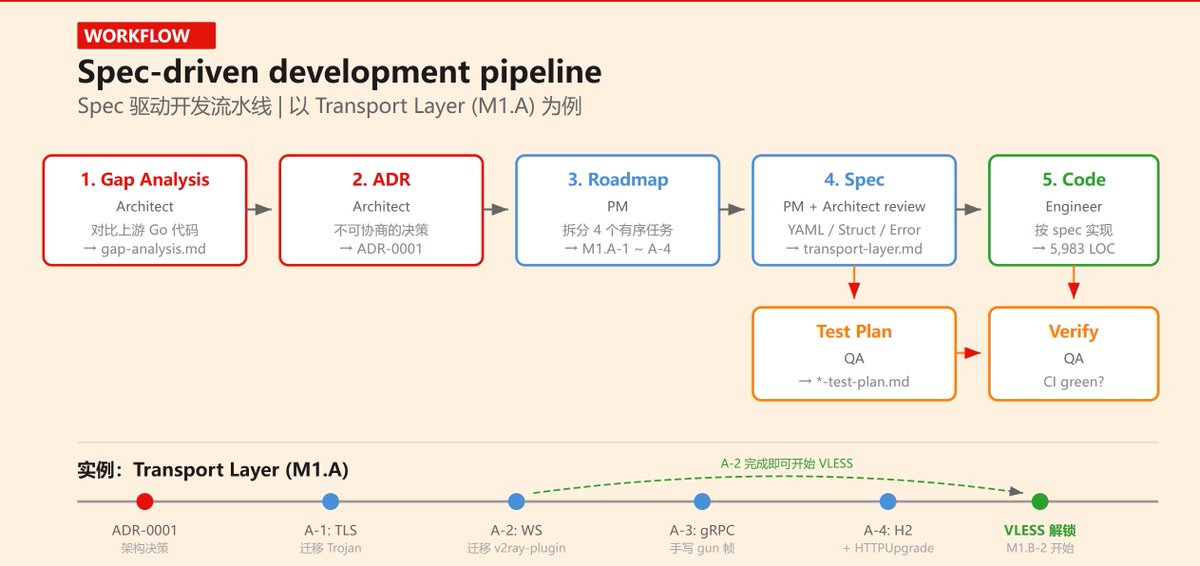Click 'A-2 完成即可开始 VLESS' annotation

pyautogui.click(x=787, y=463)
